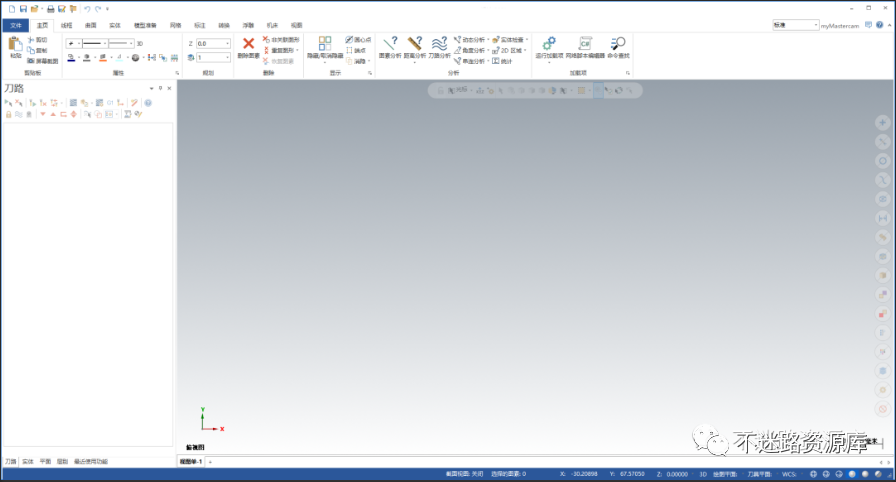Switch to the Surfaces (曲面) ribbon tab
The width and height of the screenshot is (896, 482).
[x=91, y=25]
